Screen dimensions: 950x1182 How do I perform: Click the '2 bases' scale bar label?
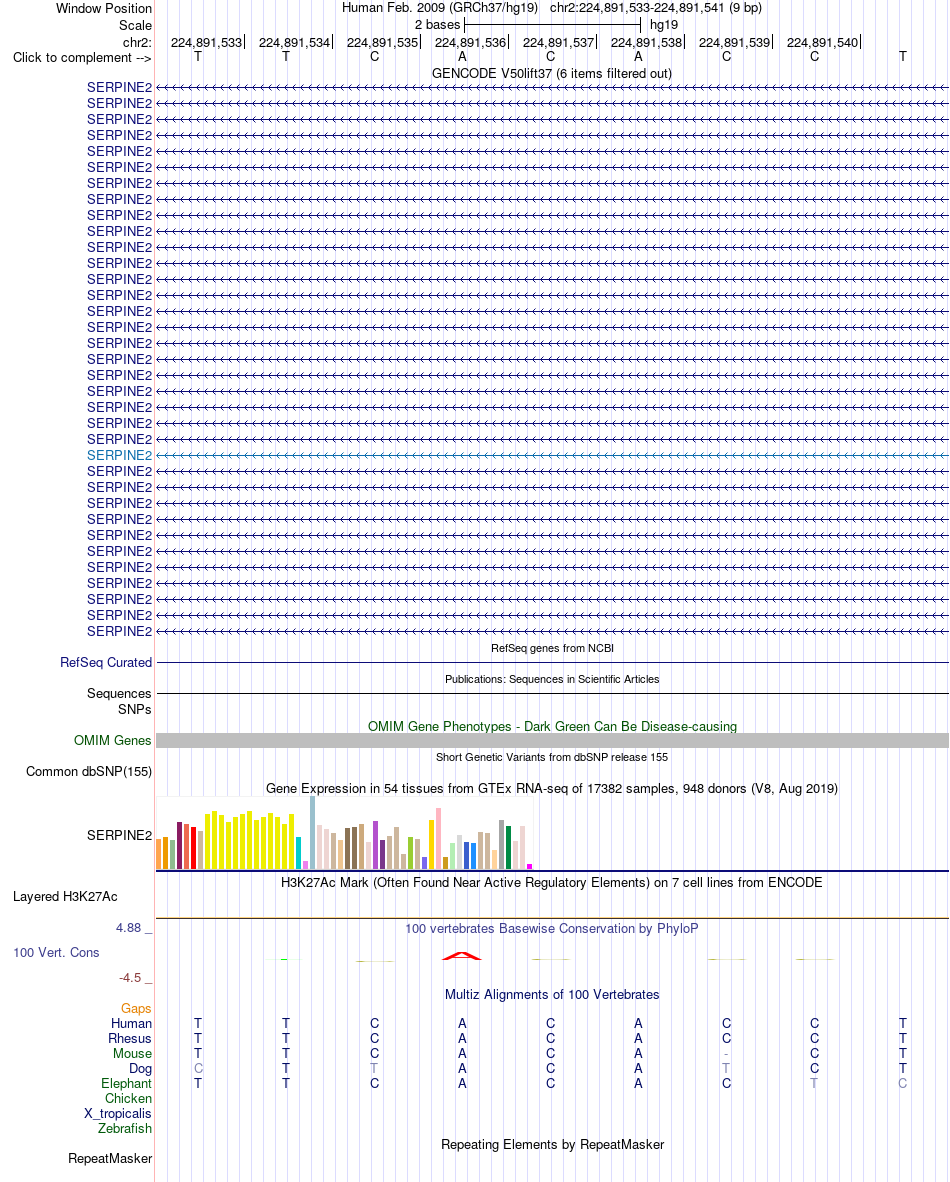(x=437, y=24)
